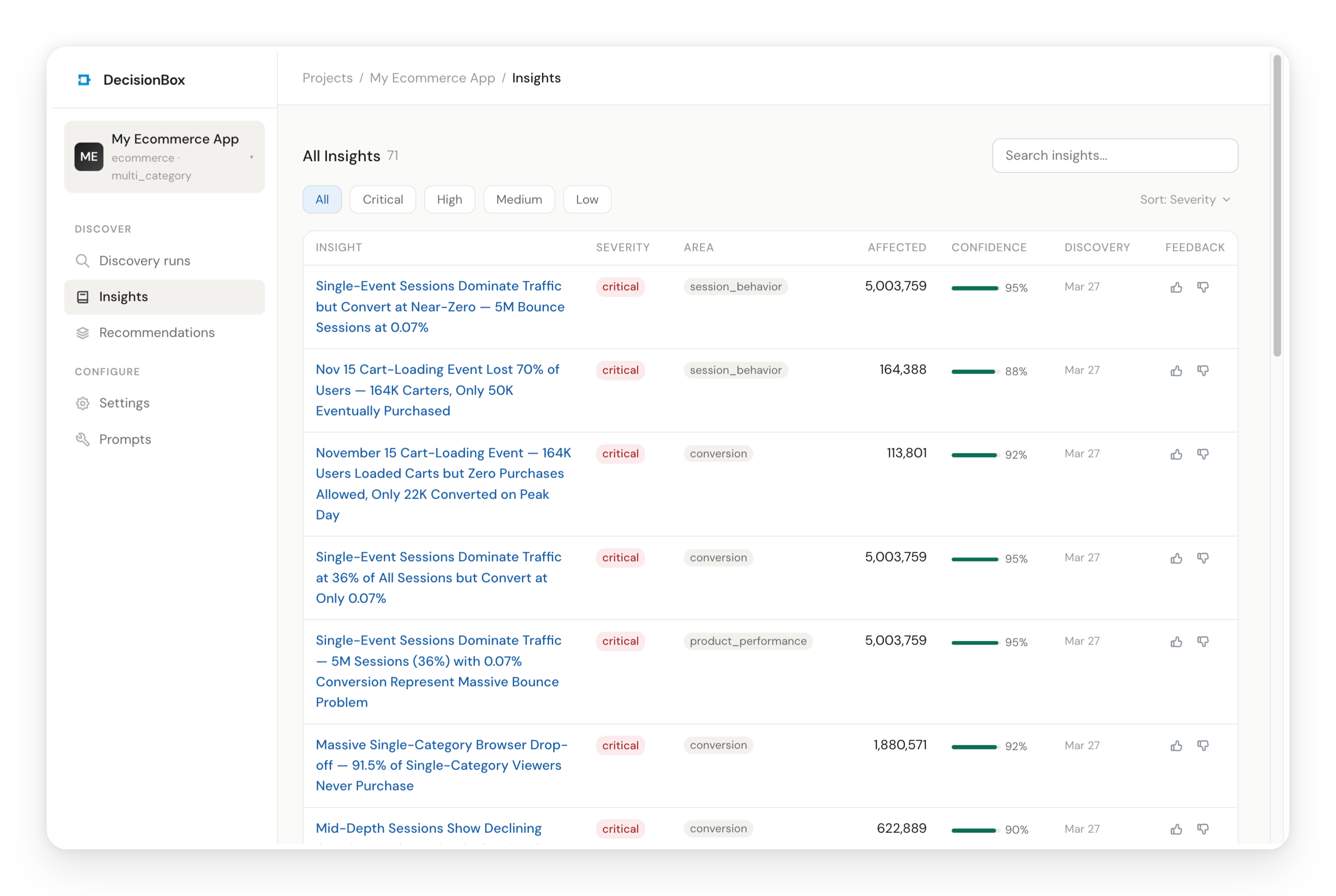Go to Projects breadcrumb
This screenshot has width=1336, height=896.
pyautogui.click(x=327, y=78)
